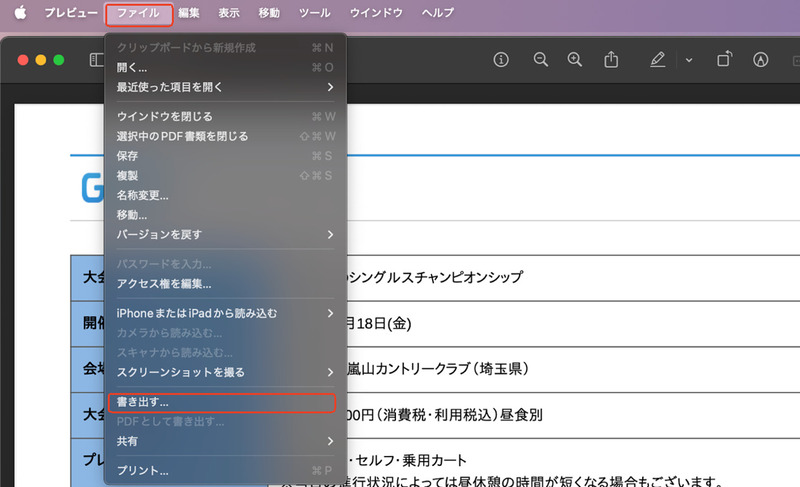The image size is (800, 487).
Task: Select 名称変更... in the menu
Action: 142,195
